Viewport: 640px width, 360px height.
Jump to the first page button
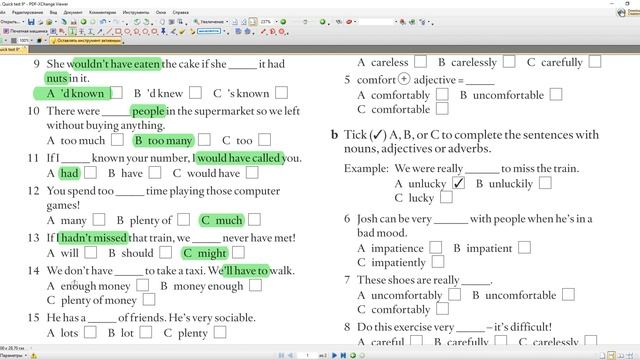point(281,356)
